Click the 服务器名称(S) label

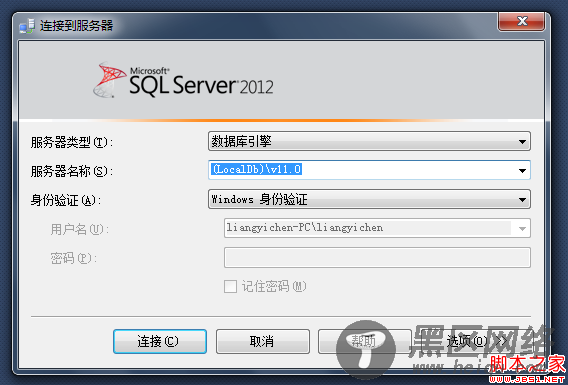pyautogui.click(x=72, y=171)
